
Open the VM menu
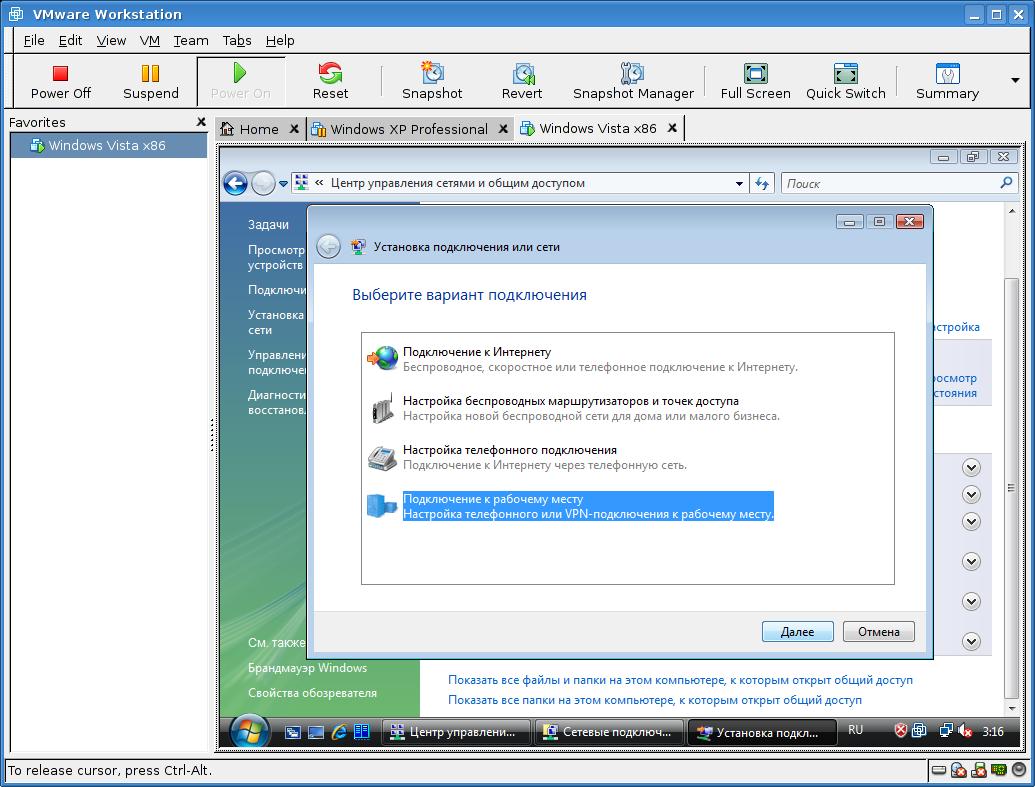click(x=150, y=40)
